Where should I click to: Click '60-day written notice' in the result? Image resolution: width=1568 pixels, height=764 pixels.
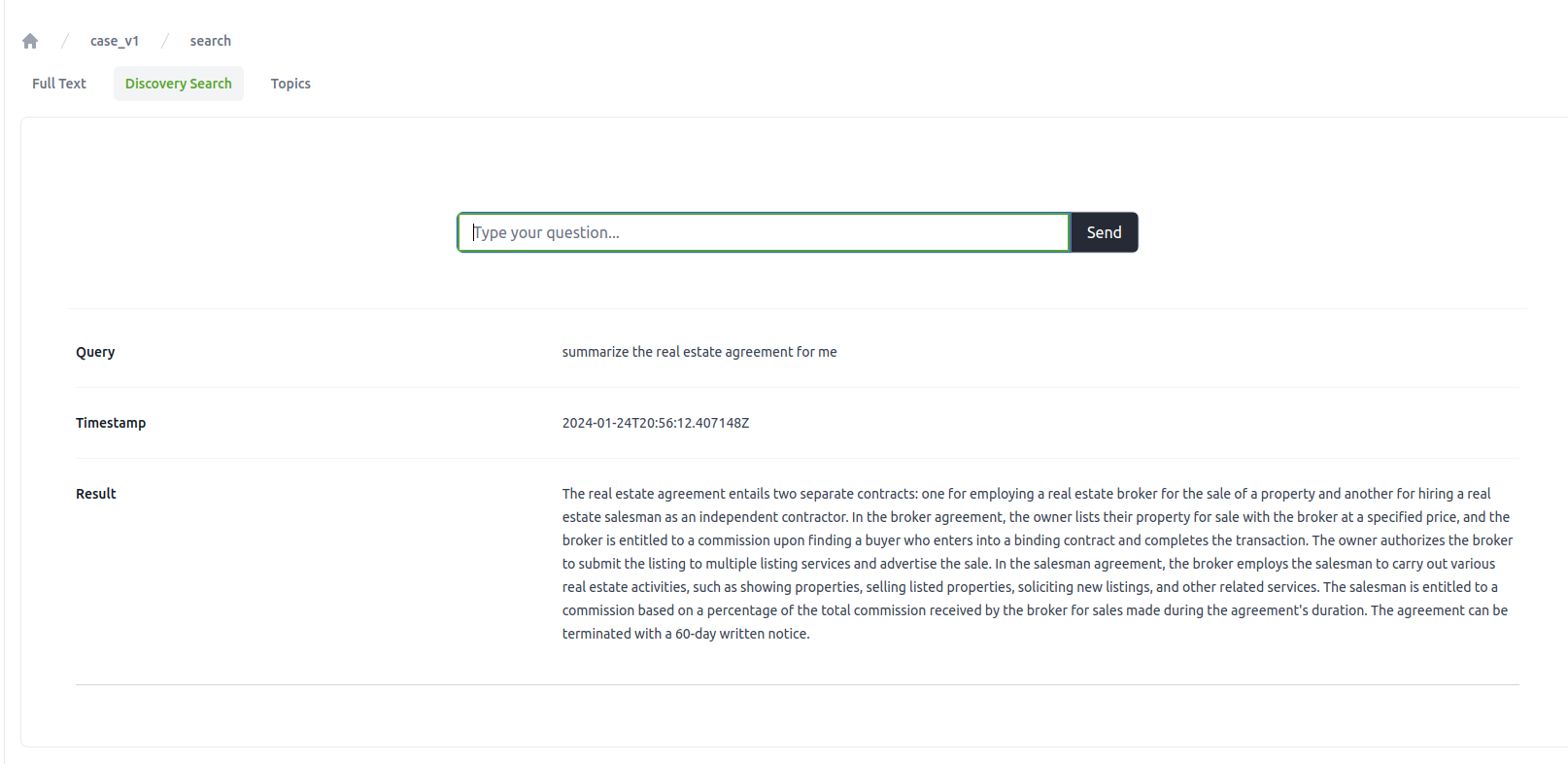tap(742, 634)
